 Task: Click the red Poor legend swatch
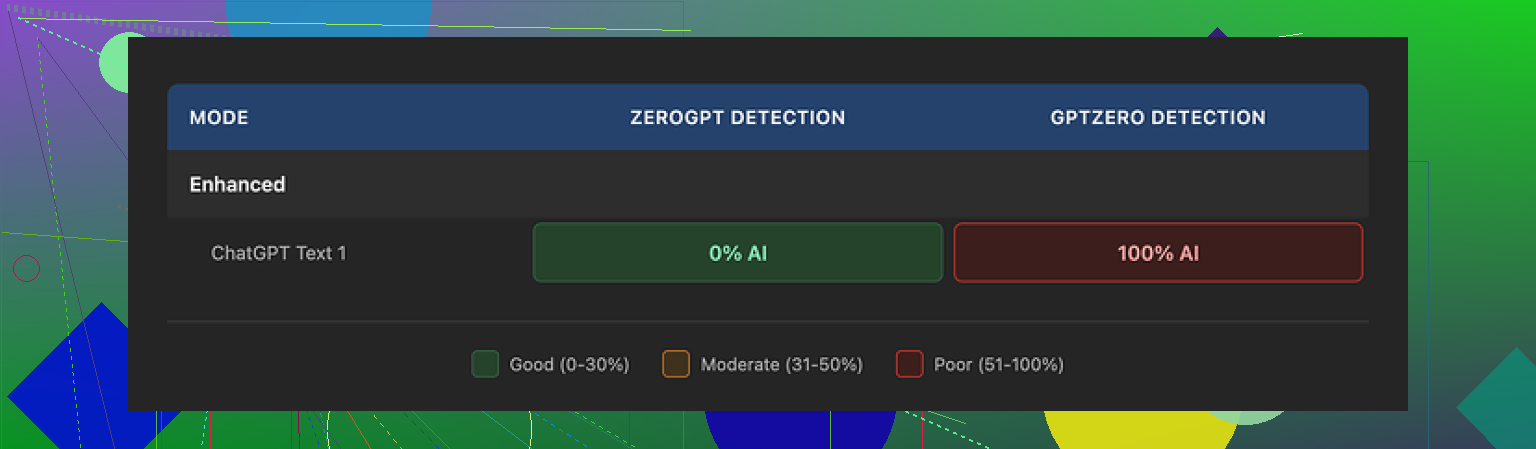click(x=909, y=364)
